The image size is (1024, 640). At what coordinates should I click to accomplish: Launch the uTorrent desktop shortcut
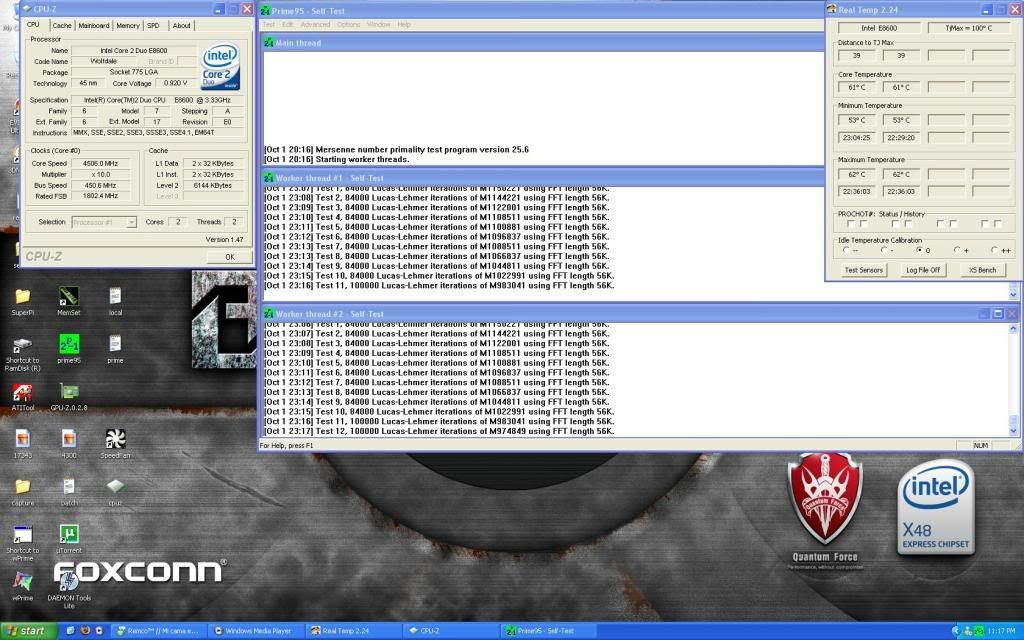(x=69, y=534)
